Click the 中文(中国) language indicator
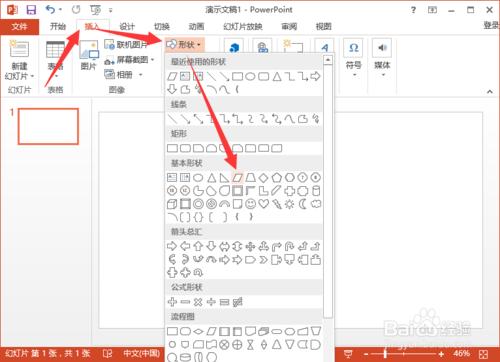This screenshot has width=500, height=362. pos(141,353)
